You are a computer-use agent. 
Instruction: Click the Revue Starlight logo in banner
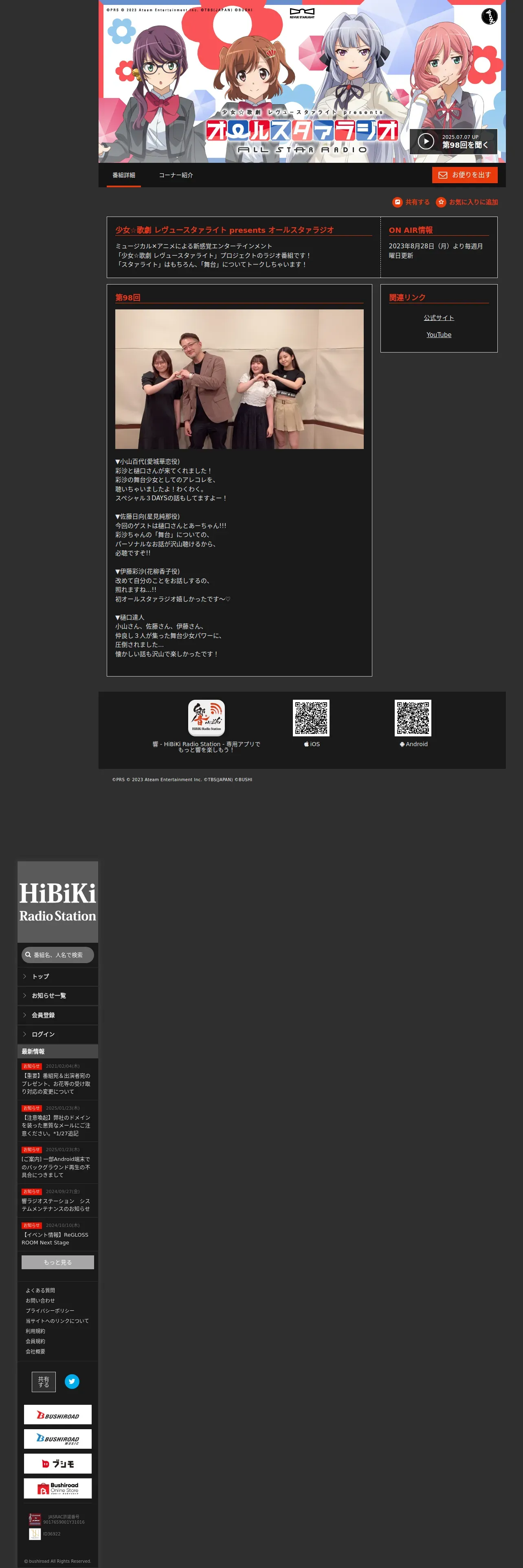click(302, 13)
